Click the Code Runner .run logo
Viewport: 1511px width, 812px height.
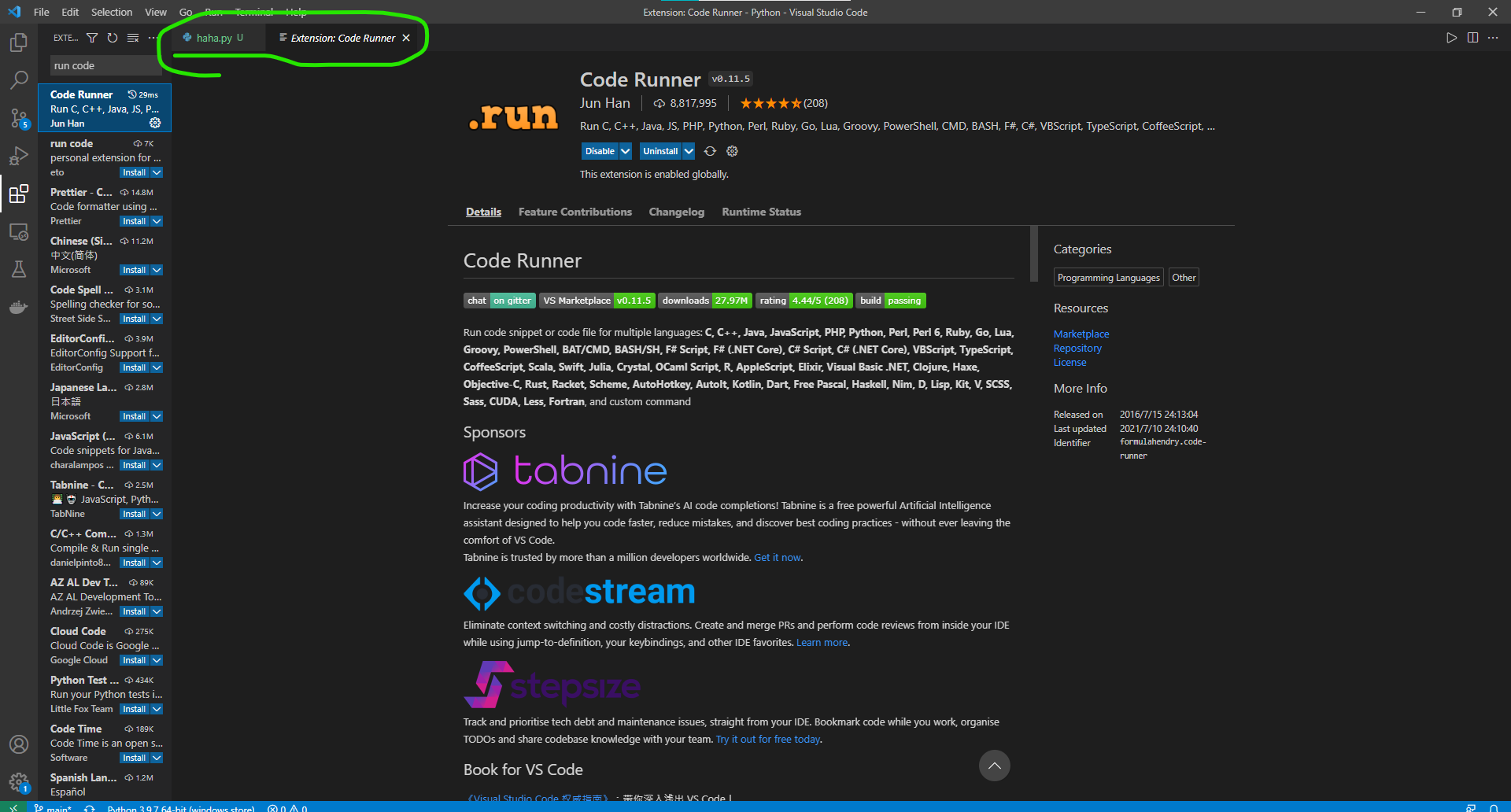(513, 116)
